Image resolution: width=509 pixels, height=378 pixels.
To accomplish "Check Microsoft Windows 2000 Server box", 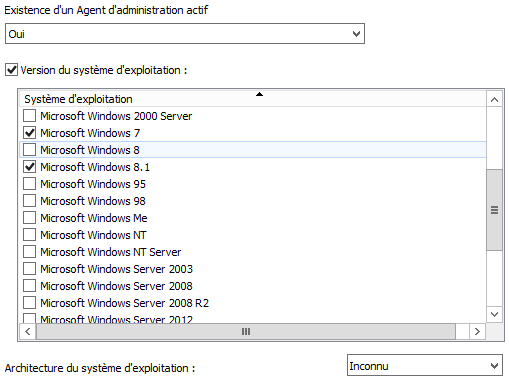I will pyautogui.click(x=29, y=116).
